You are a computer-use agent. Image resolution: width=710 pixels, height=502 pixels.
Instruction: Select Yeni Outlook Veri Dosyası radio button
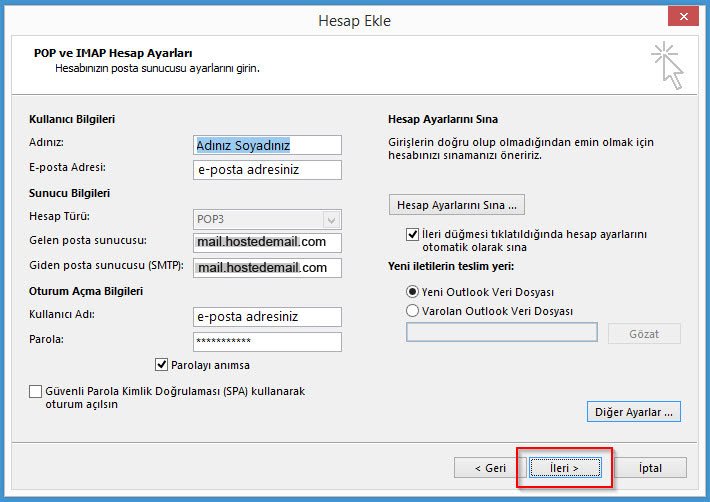coord(413,292)
